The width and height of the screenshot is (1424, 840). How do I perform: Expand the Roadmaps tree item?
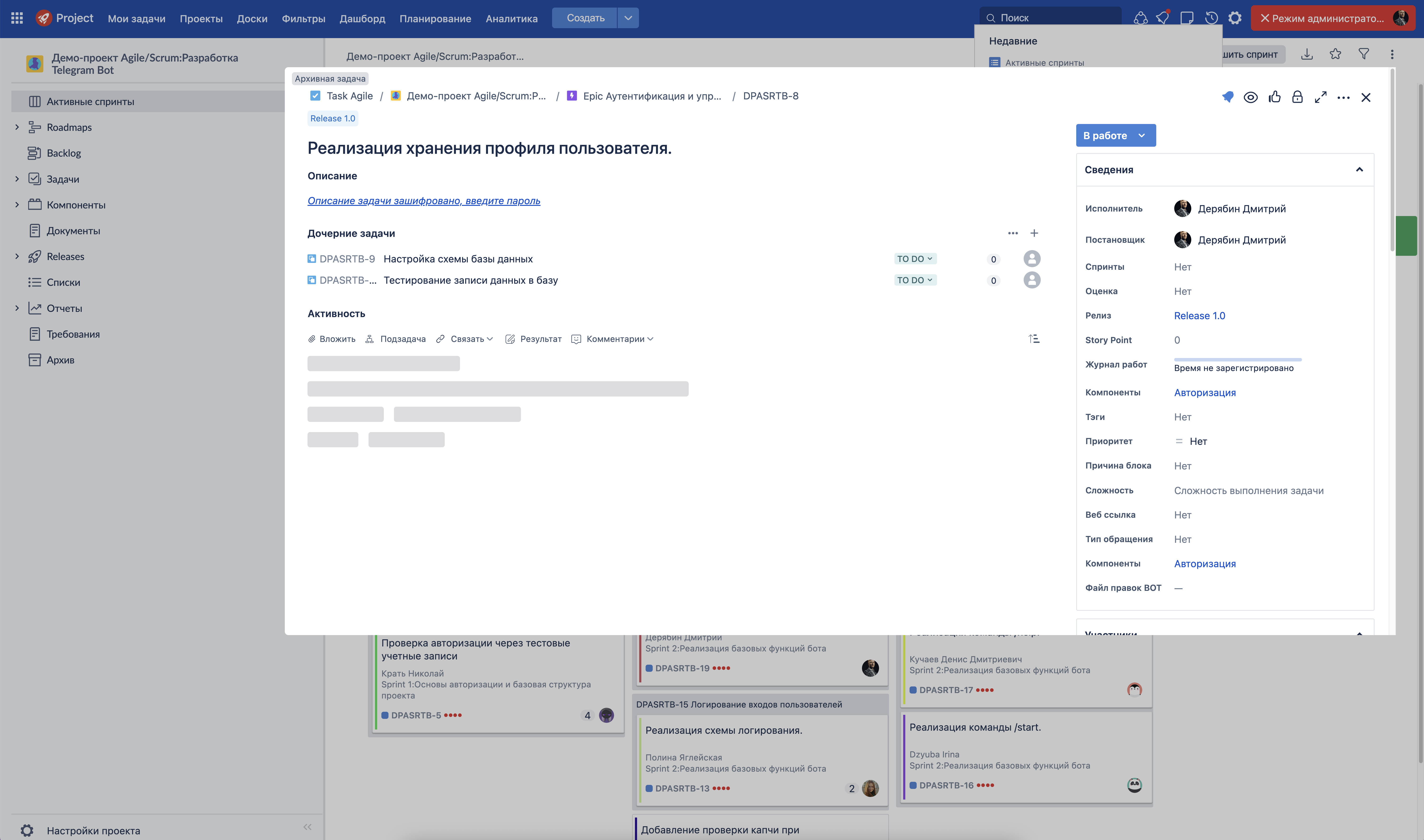point(17,127)
